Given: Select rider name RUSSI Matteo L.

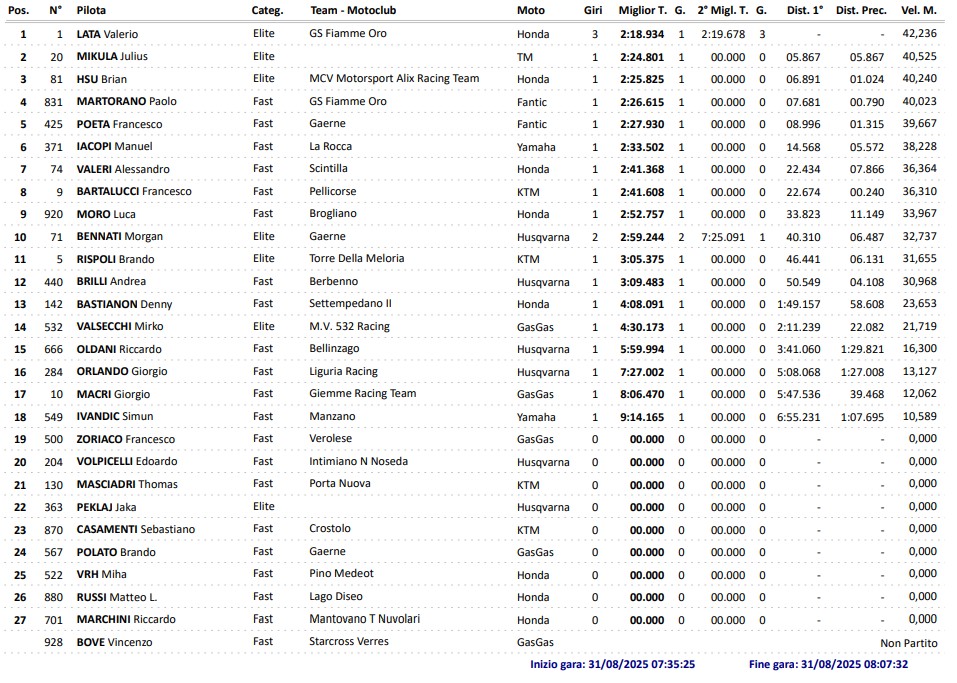Looking at the screenshot, I should (x=117, y=598).
